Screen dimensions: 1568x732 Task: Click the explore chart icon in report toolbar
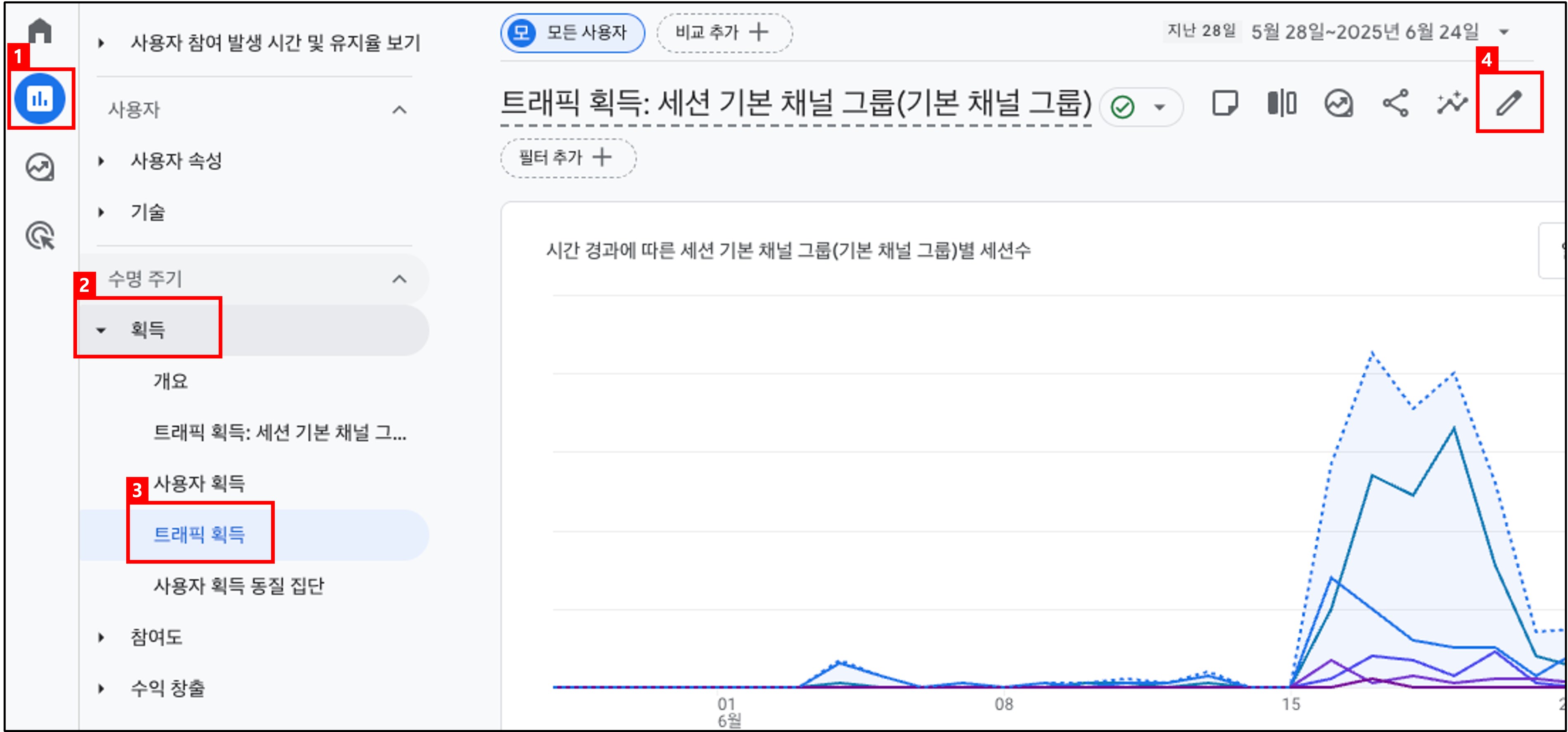[1339, 103]
